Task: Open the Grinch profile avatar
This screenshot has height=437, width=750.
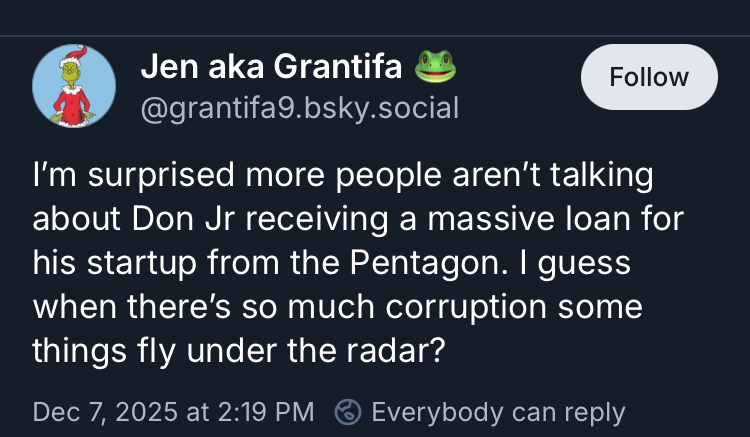Action: tap(74, 85)
